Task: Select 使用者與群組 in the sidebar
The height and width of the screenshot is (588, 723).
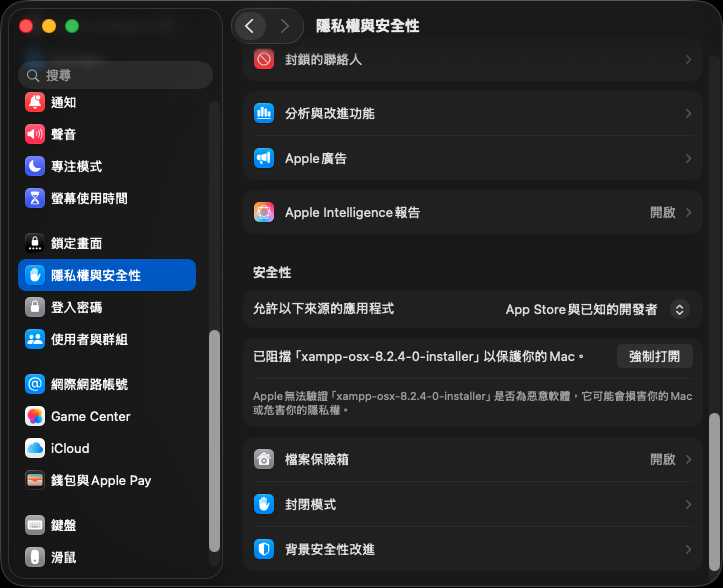Action: pos(89,339)
